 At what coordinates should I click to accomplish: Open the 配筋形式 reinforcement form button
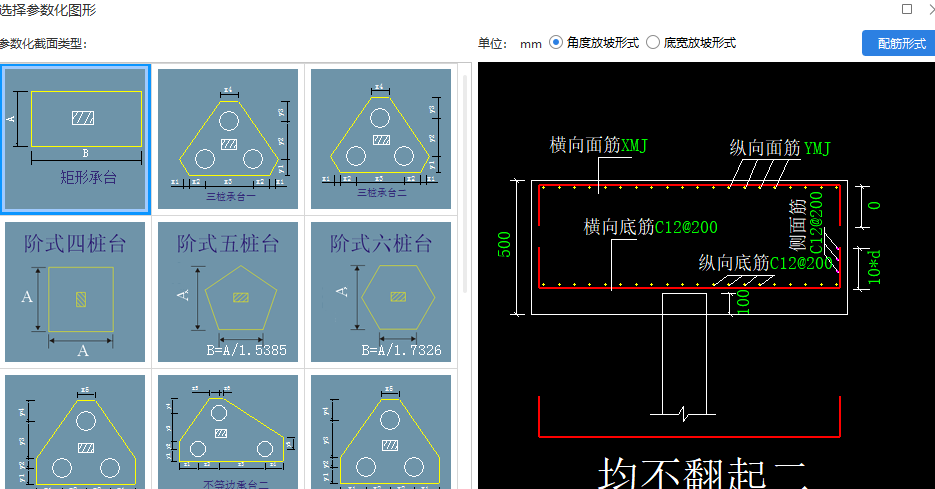[899, 44]
